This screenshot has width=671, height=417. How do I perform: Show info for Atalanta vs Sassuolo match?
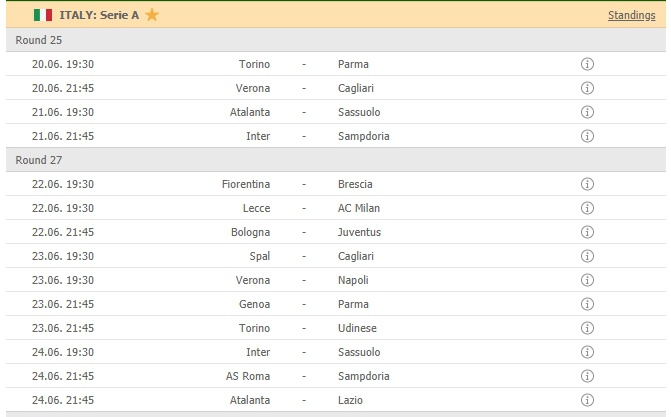(x=587, y=112)
